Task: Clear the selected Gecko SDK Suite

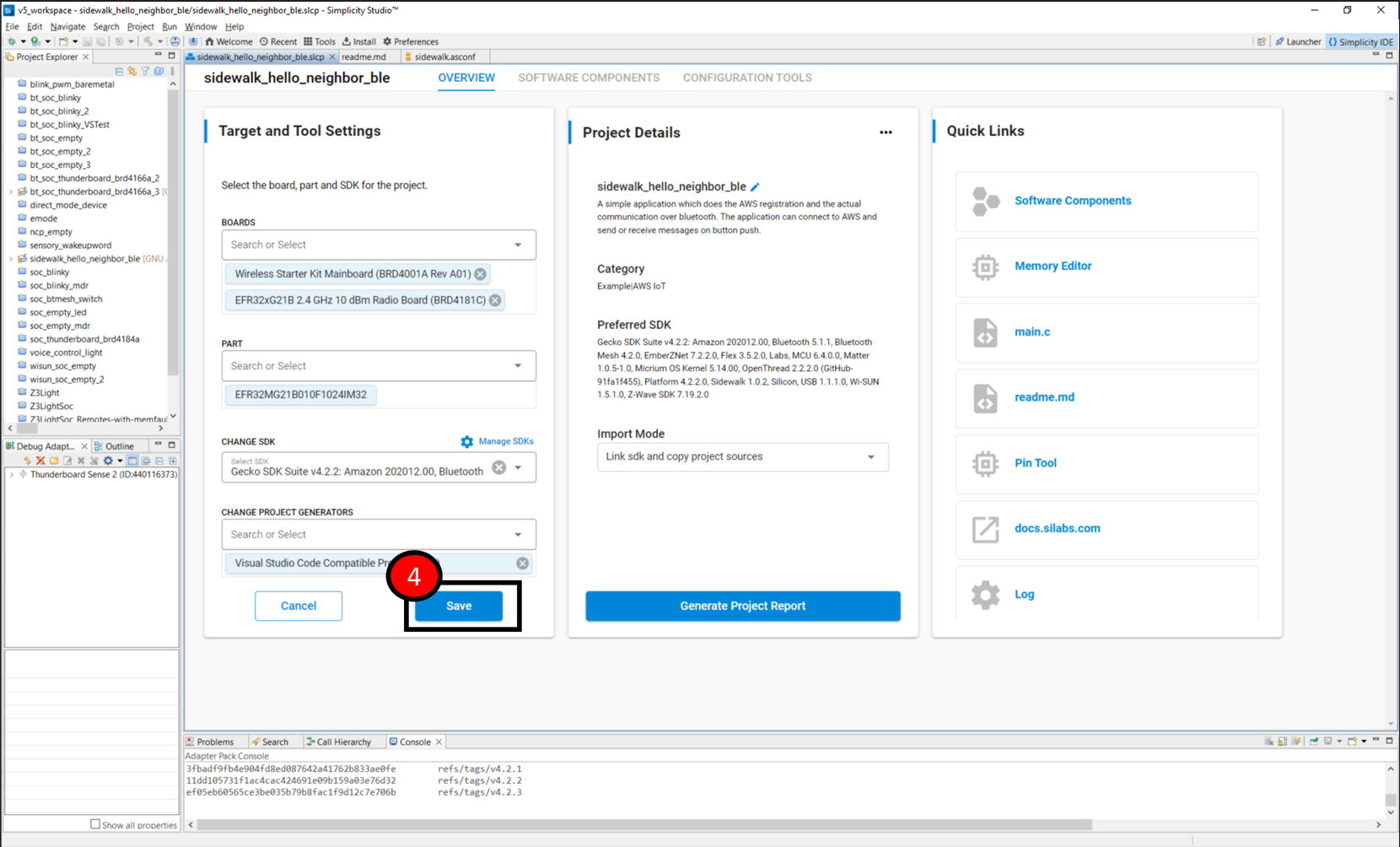Action: 499,467
